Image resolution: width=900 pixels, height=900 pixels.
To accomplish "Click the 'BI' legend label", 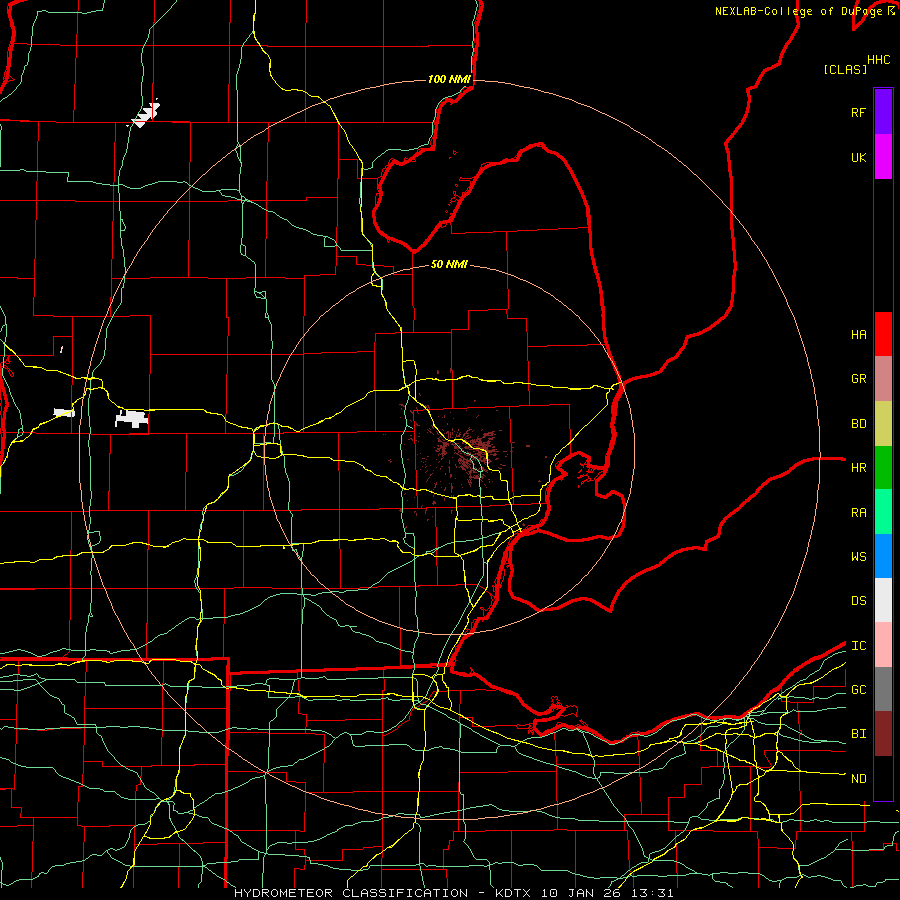I will (858, 734).
